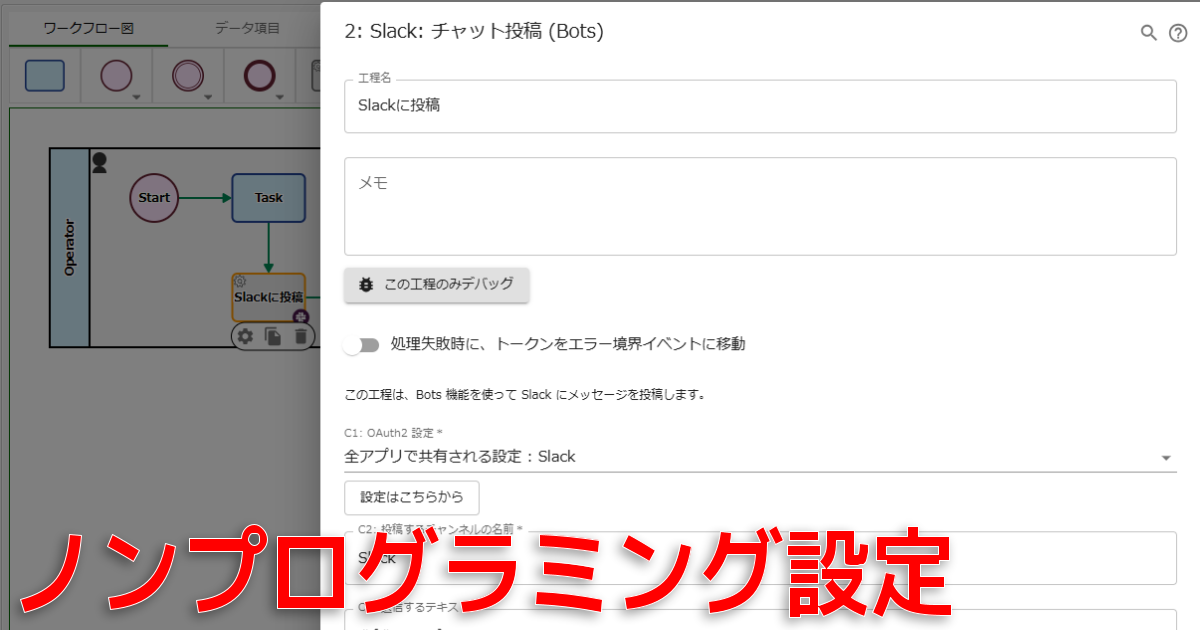The height and width of the screenshot is (630, 1200).
Task: Click description text この工程は、Bots 機能を使って
Action: pyautogui.click(x=525, y=395)
